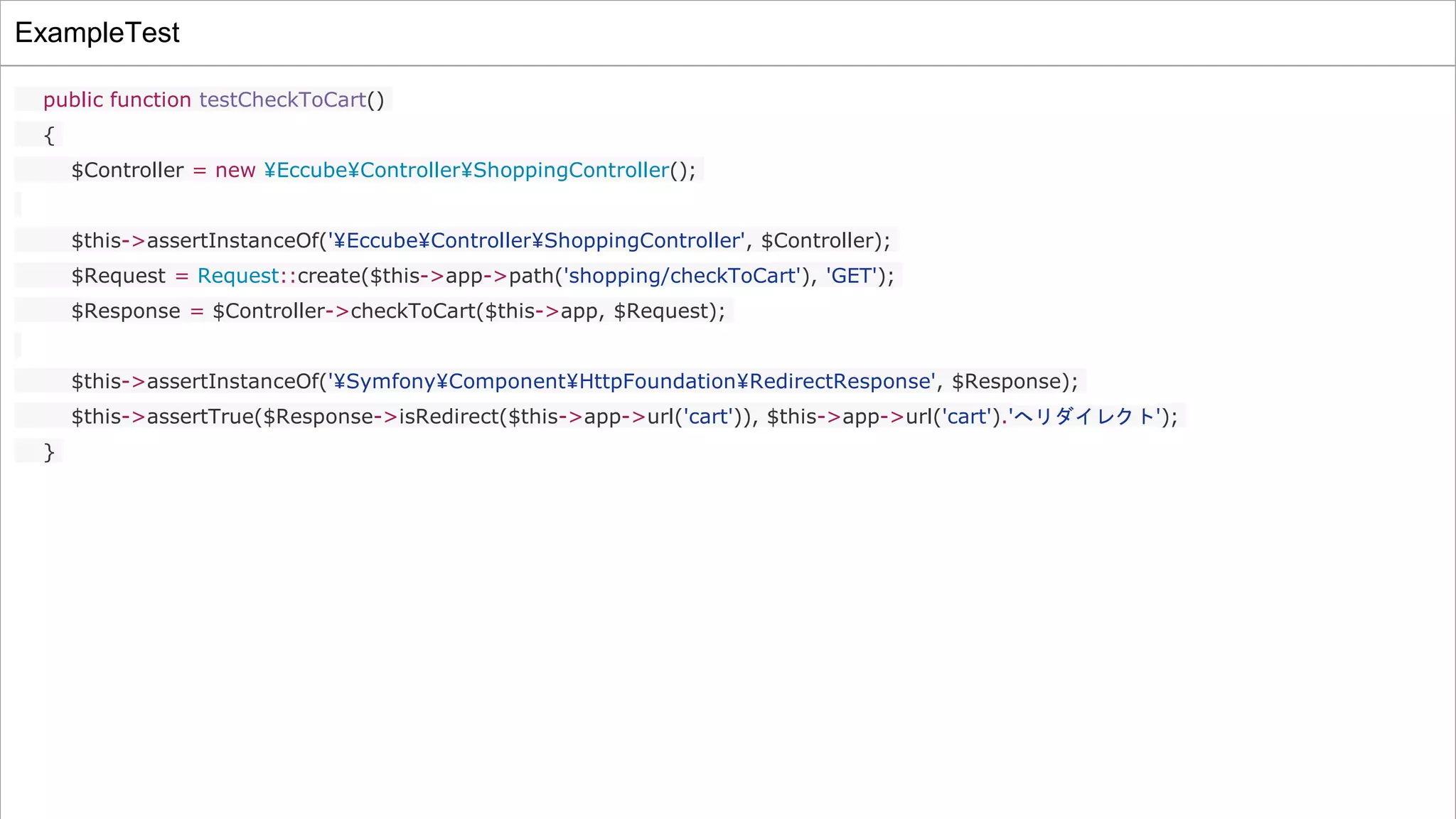Click the ExampleTest slide title
This screenshot has width=1456, height=819.
click(x=97, y=33)
